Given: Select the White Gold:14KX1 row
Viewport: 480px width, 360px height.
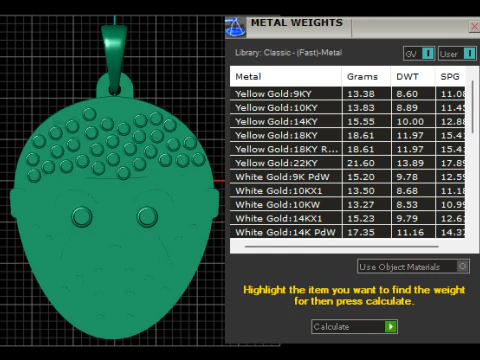Looking at the screenshot, I should pos(348,218).
